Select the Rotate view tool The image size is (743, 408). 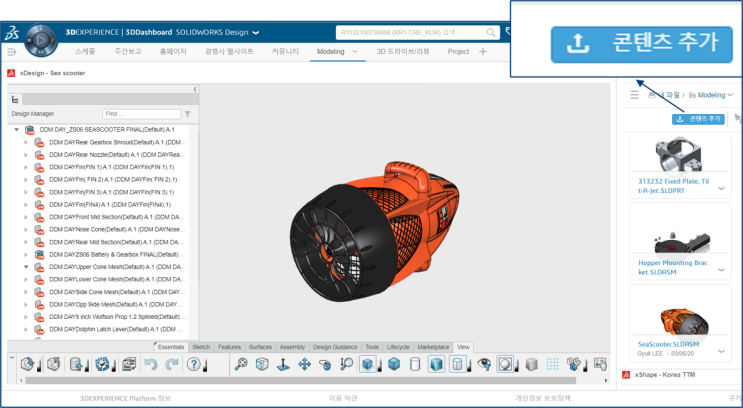tap(325, 364)
